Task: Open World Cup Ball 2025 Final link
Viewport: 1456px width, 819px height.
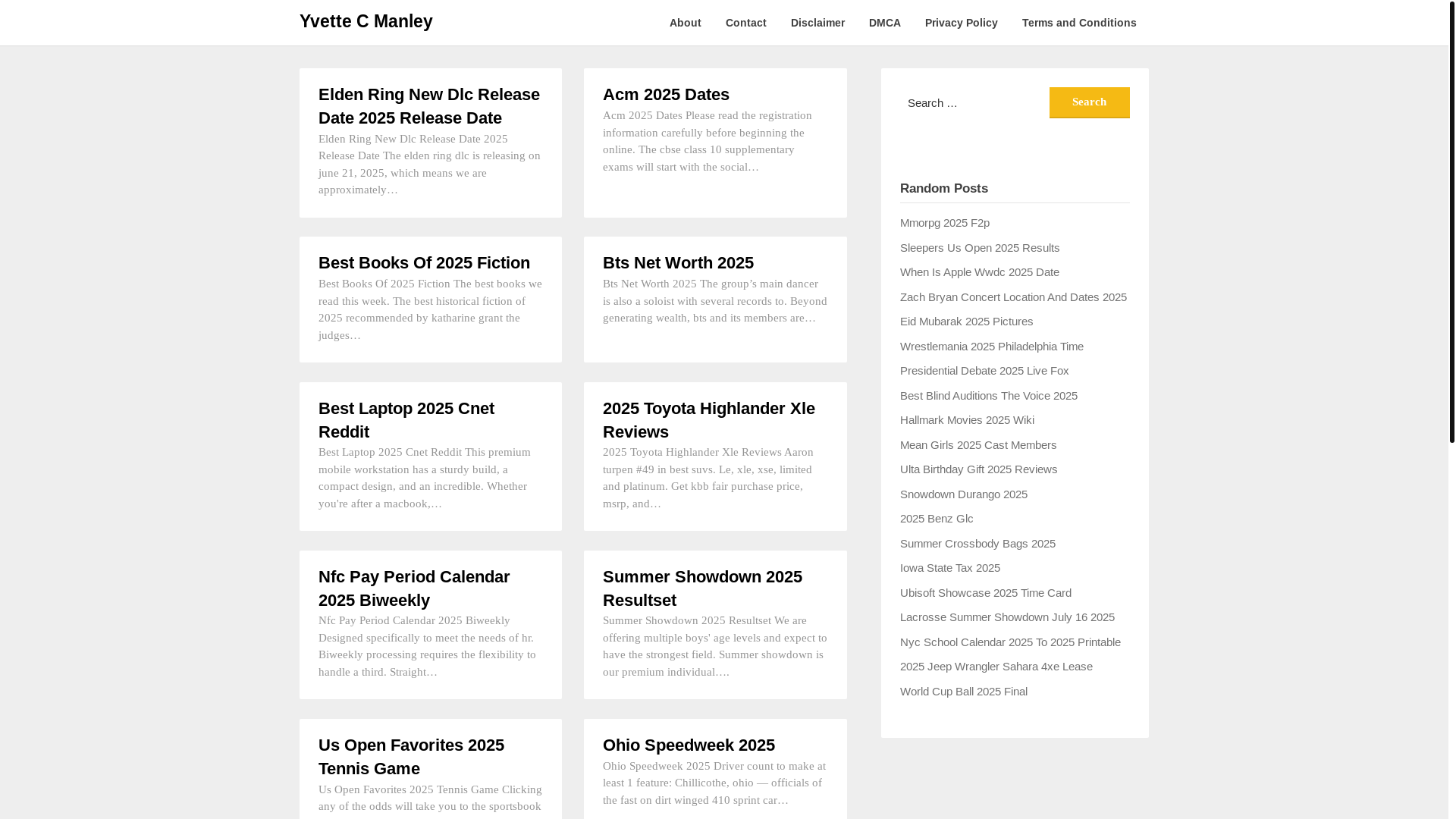Action: point(964,692)
